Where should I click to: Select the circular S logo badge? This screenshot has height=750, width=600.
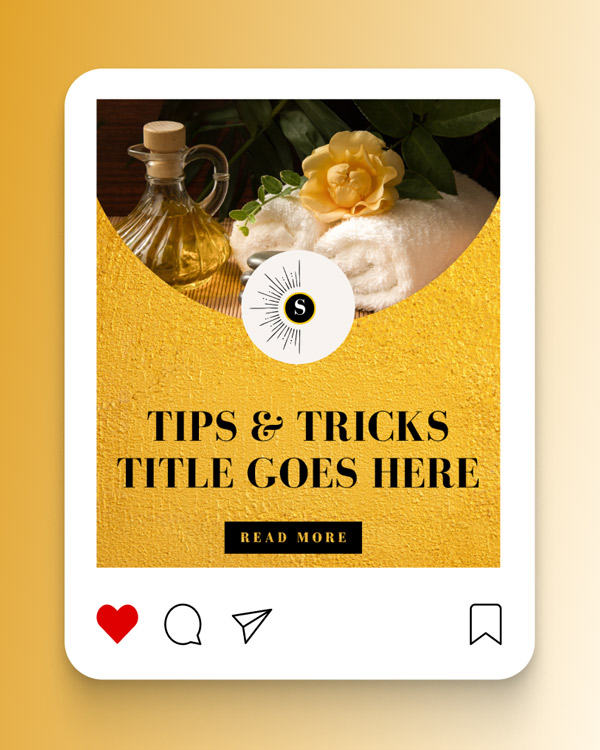tap(298, 307)
